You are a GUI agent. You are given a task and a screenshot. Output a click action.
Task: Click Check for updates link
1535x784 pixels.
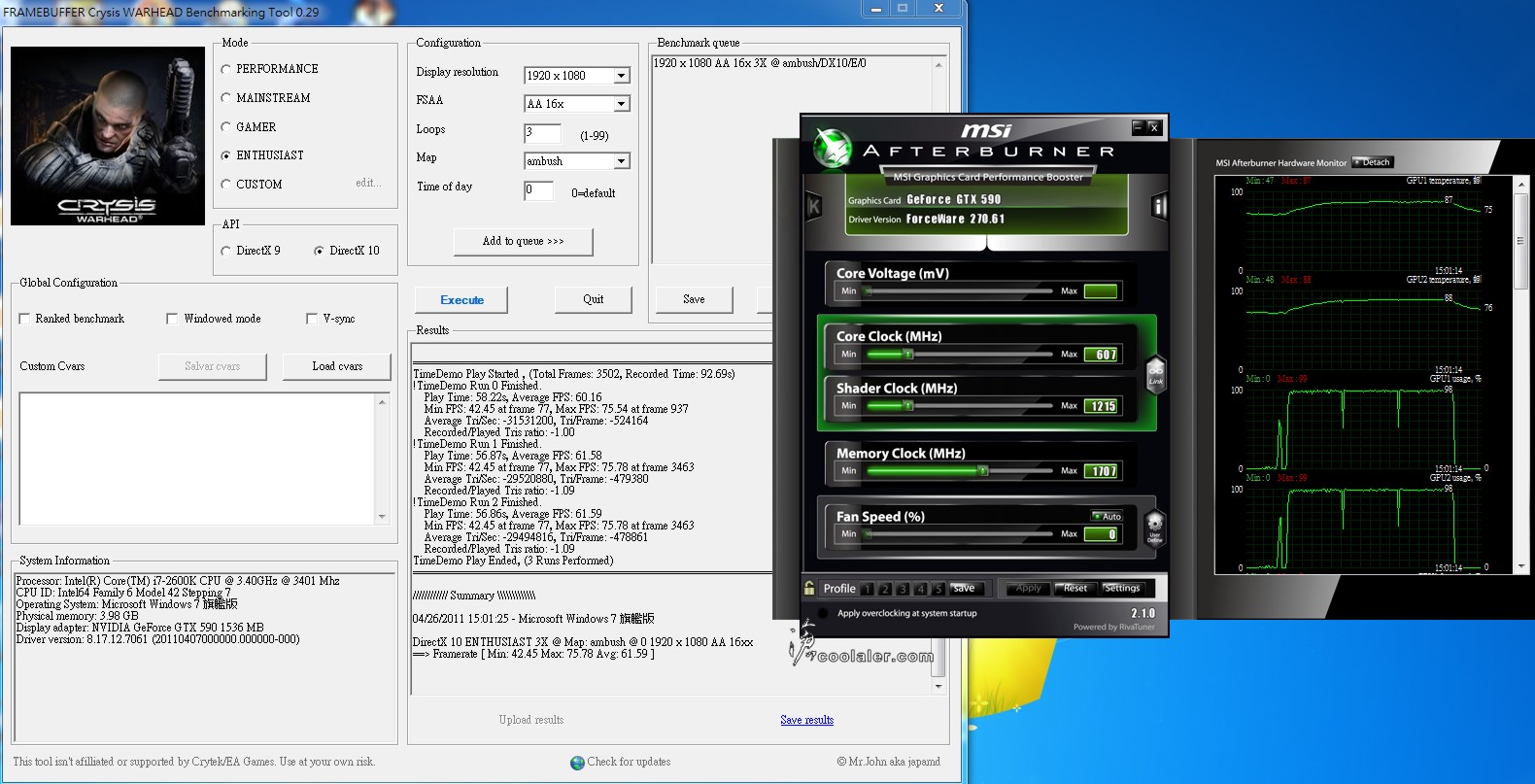pos(629,762)
